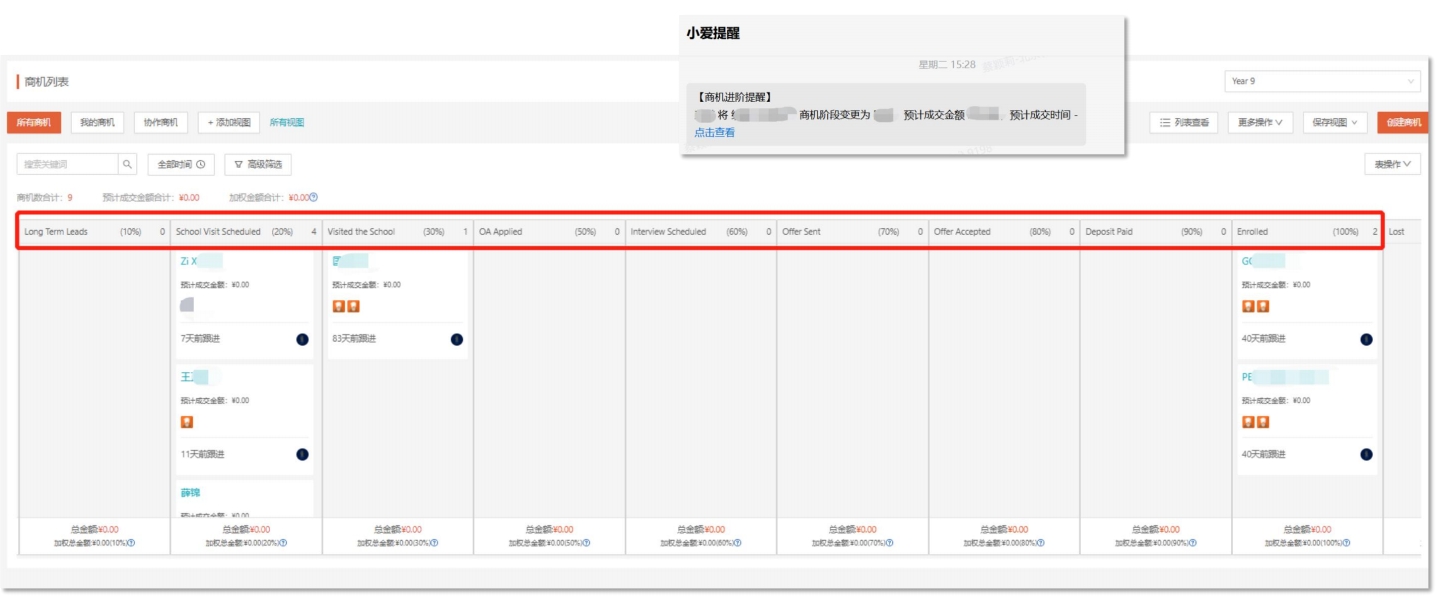Click the Offer Sent column header
Viewport: 1437px width, 597px height.
[853, 232]
